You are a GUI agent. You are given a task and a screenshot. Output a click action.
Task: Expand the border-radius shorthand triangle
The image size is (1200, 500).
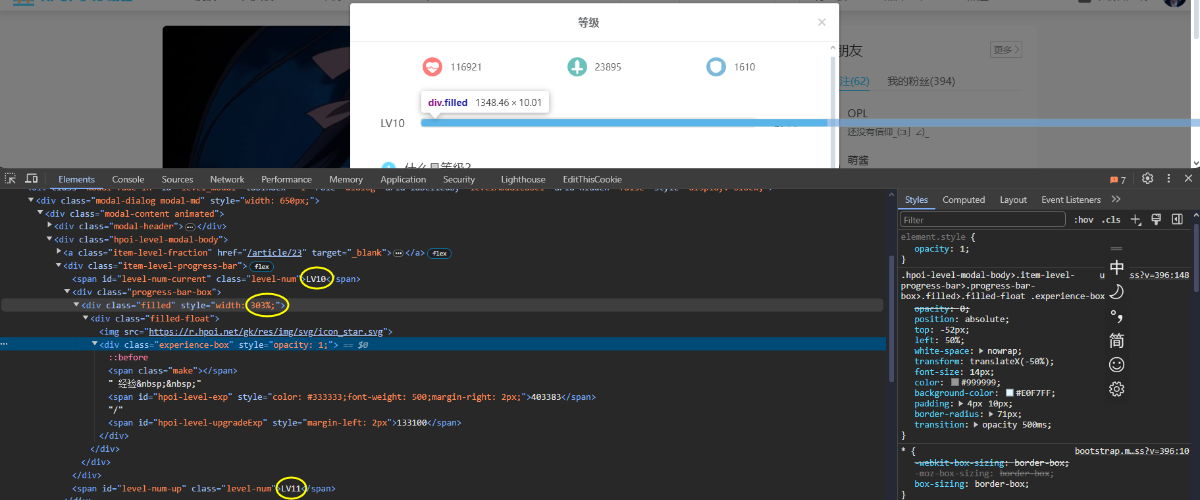click(x=990, y=414)
